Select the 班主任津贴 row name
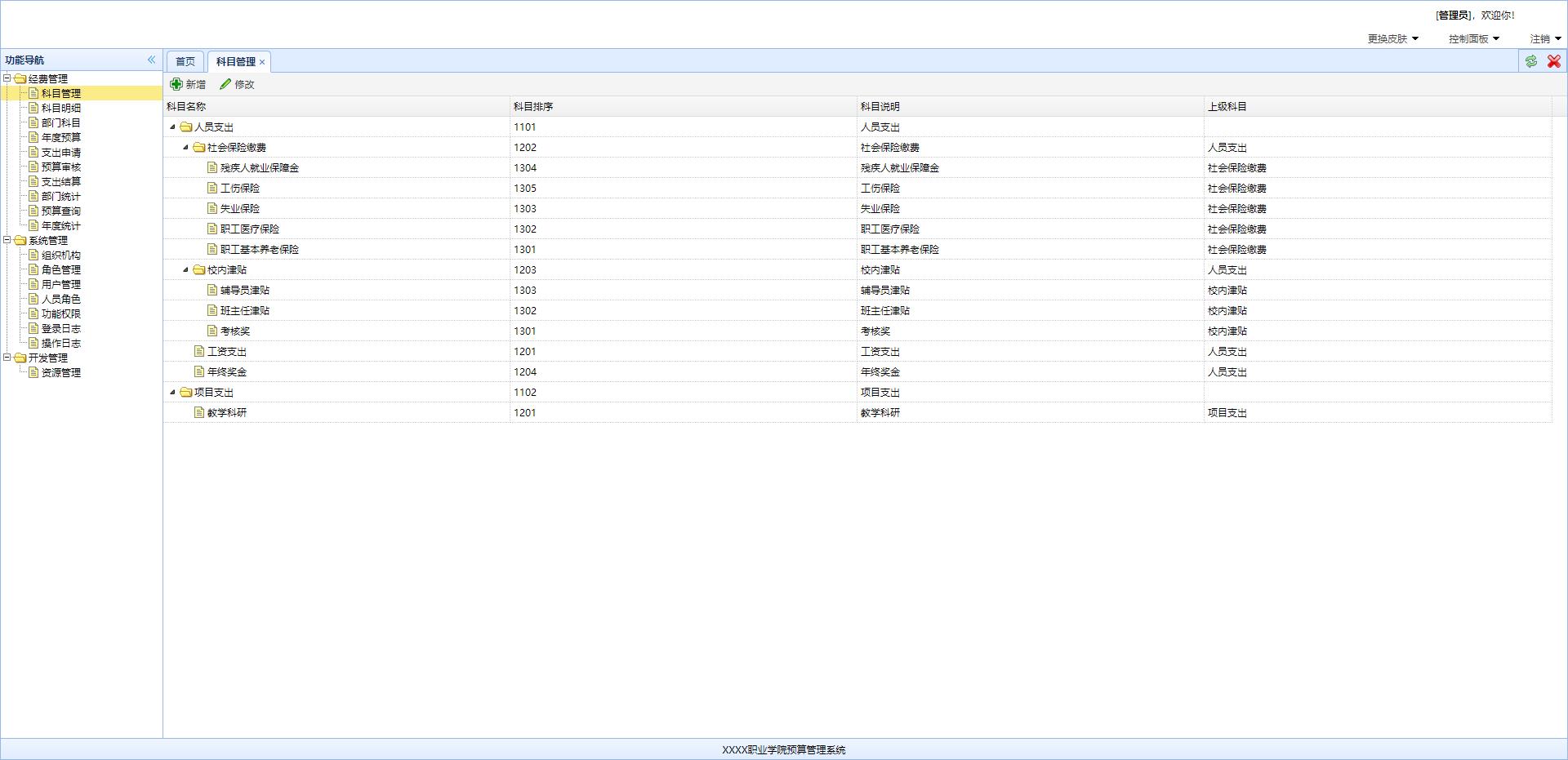Viewport: 1568px width, 760px height. coord(245,310)
